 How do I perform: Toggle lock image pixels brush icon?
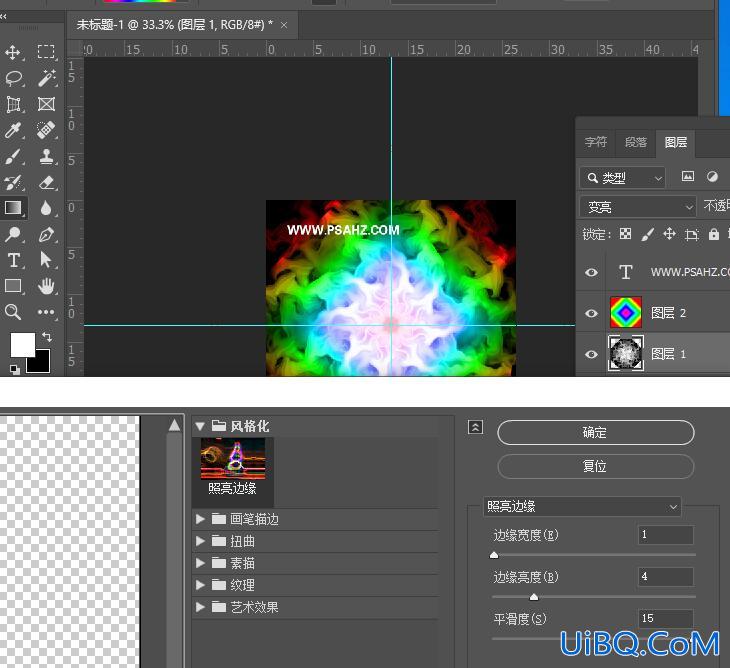tap(647, 234)
